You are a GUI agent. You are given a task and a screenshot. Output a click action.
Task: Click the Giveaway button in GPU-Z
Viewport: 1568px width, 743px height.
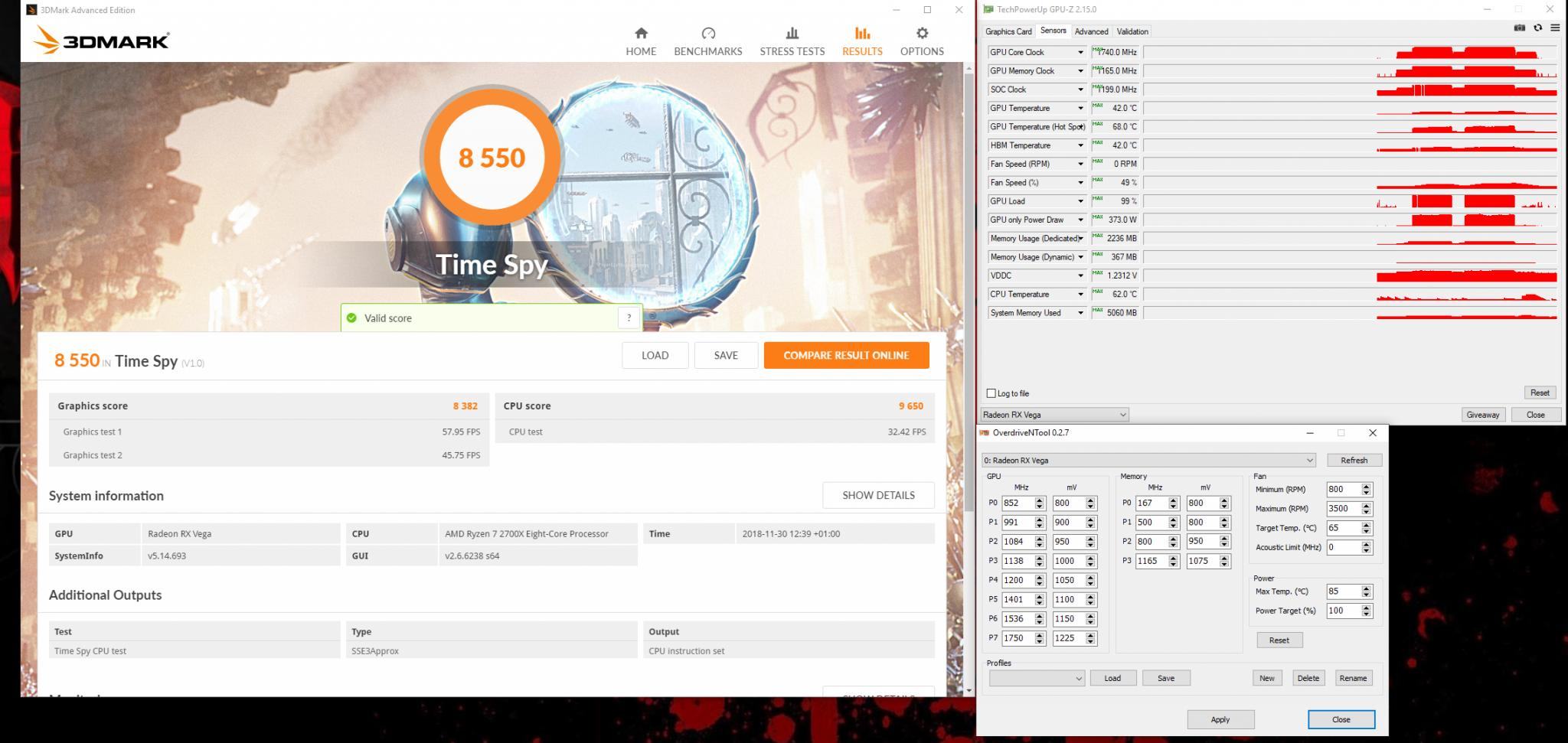click(x=1482, y=415)
